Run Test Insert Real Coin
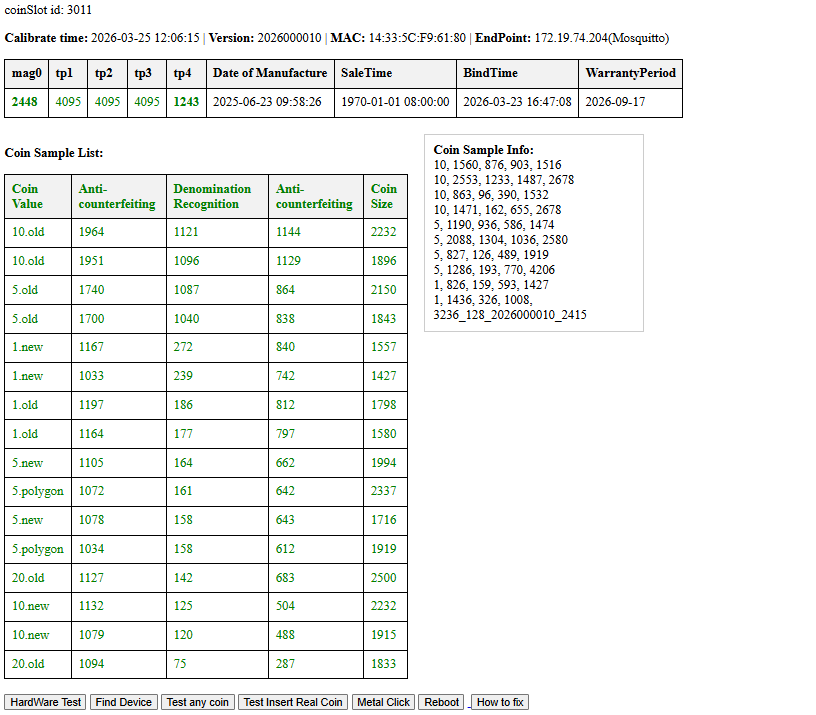 coord(293,702)
